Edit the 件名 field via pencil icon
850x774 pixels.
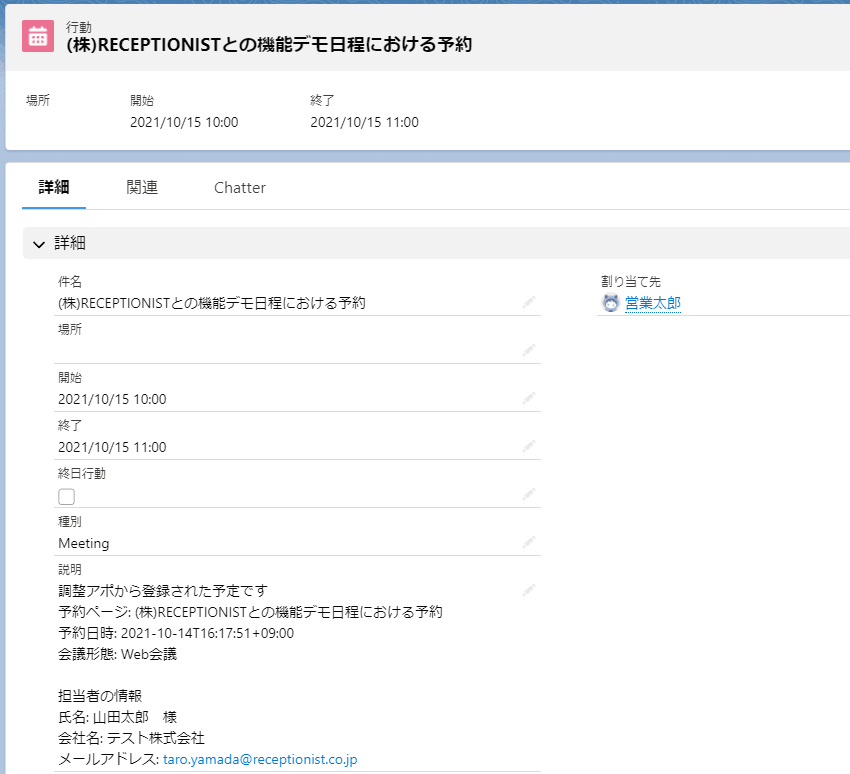[528, 302]
